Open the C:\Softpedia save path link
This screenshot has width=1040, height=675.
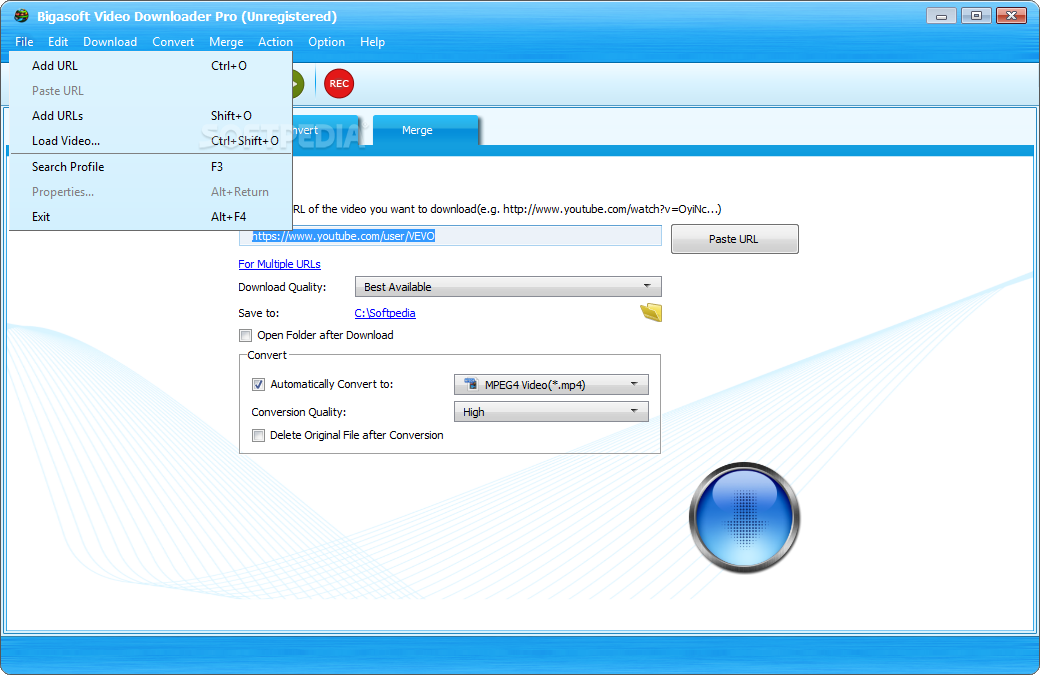click(x=385, y=313)
